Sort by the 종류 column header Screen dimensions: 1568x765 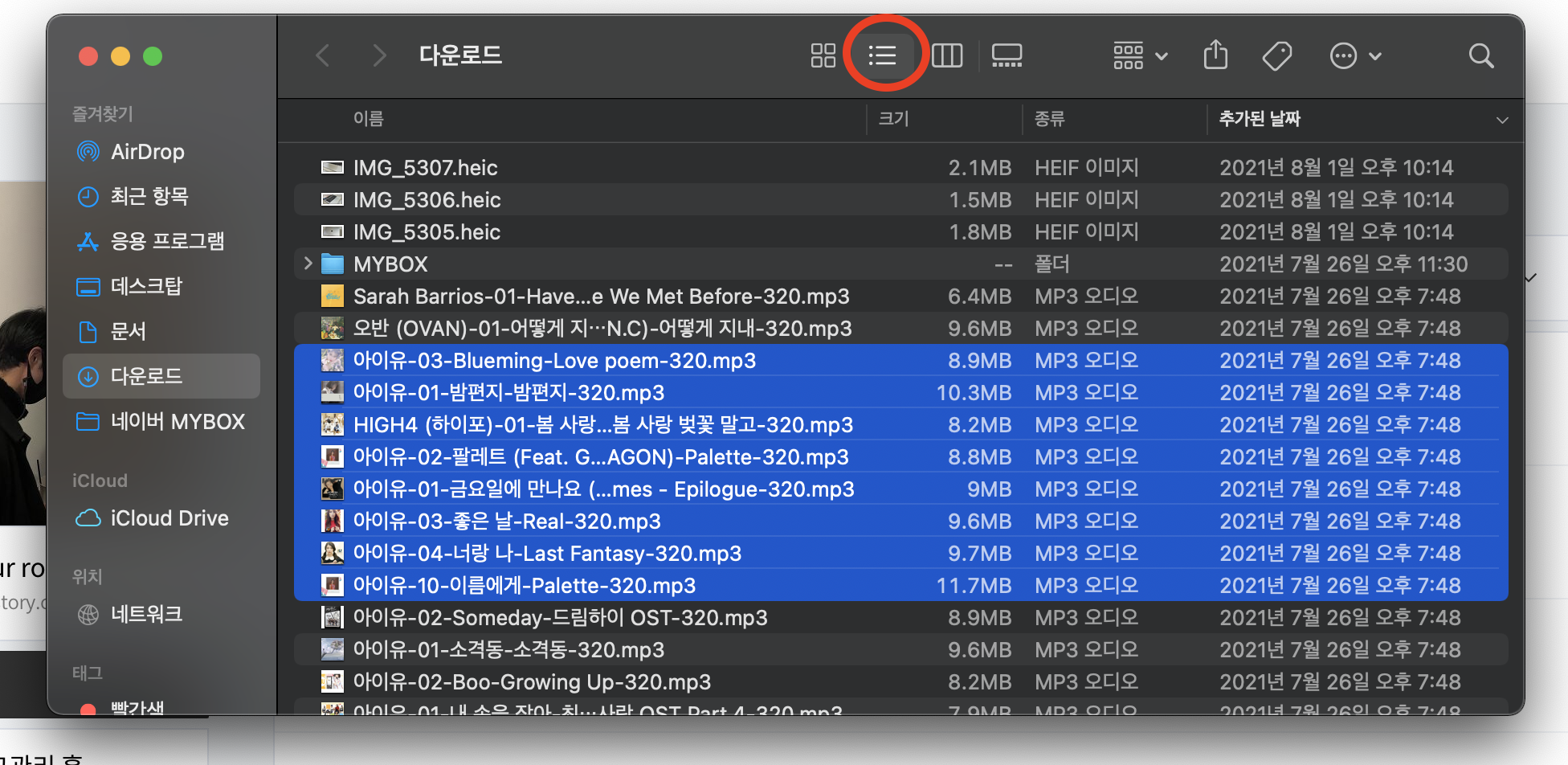point(1049,119)
